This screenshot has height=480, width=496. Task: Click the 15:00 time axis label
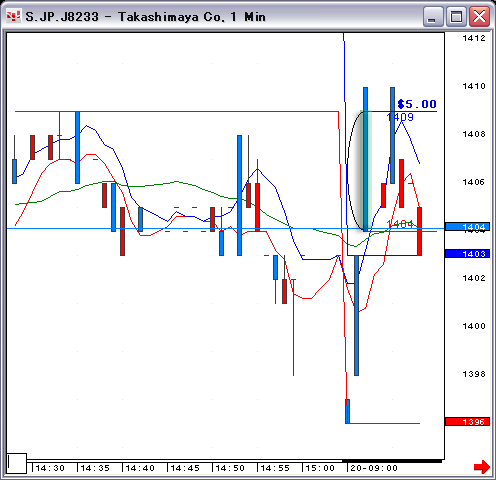tap(320, 468)
